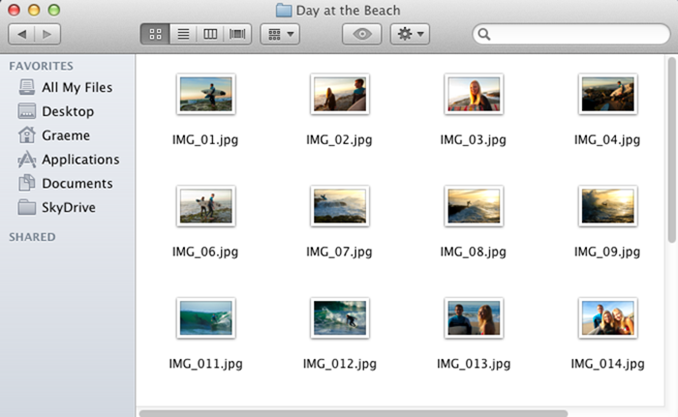Open the item arrangement dropdown

(x=279, y=34)
